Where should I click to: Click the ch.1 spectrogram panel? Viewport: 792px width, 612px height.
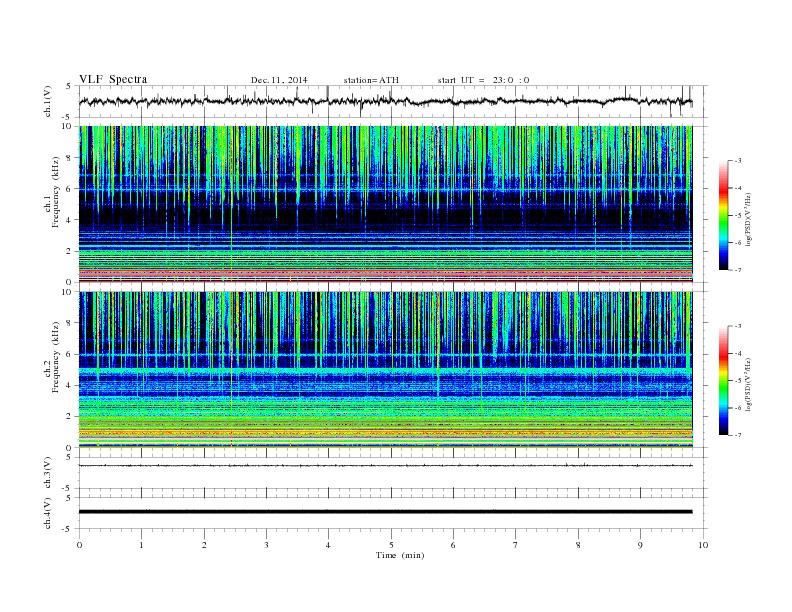click(385, 204)
